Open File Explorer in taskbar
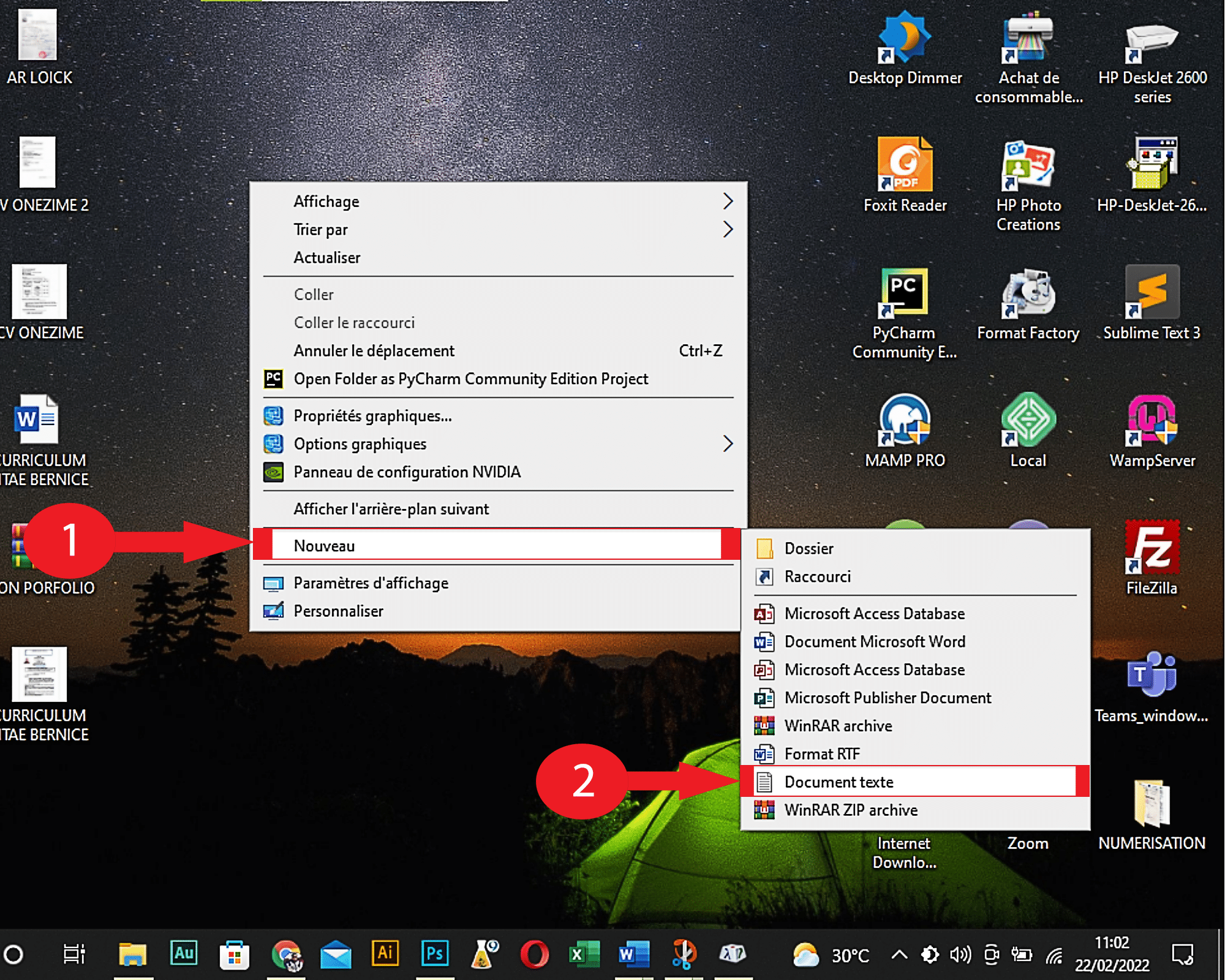The width and height of the screenshot is (1225, 980). (x=132, y=954)
